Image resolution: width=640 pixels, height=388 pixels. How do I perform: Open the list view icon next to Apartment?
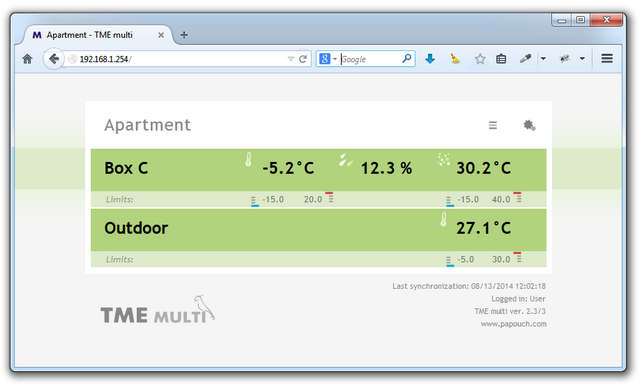(493, 125)
